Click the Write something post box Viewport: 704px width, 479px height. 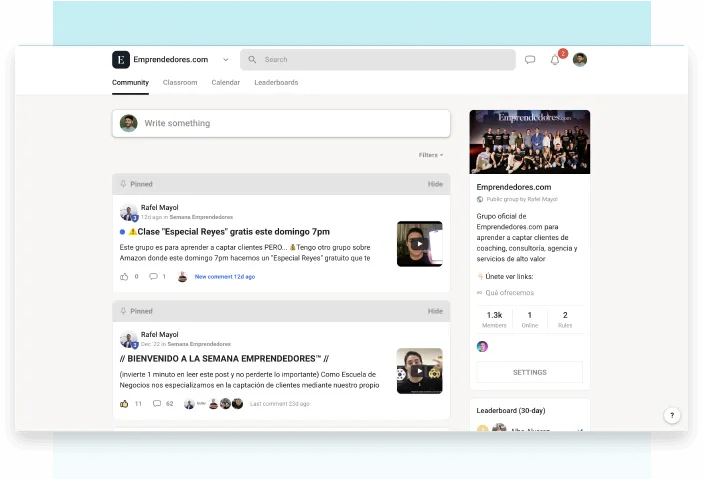click(x=281, y=123)
